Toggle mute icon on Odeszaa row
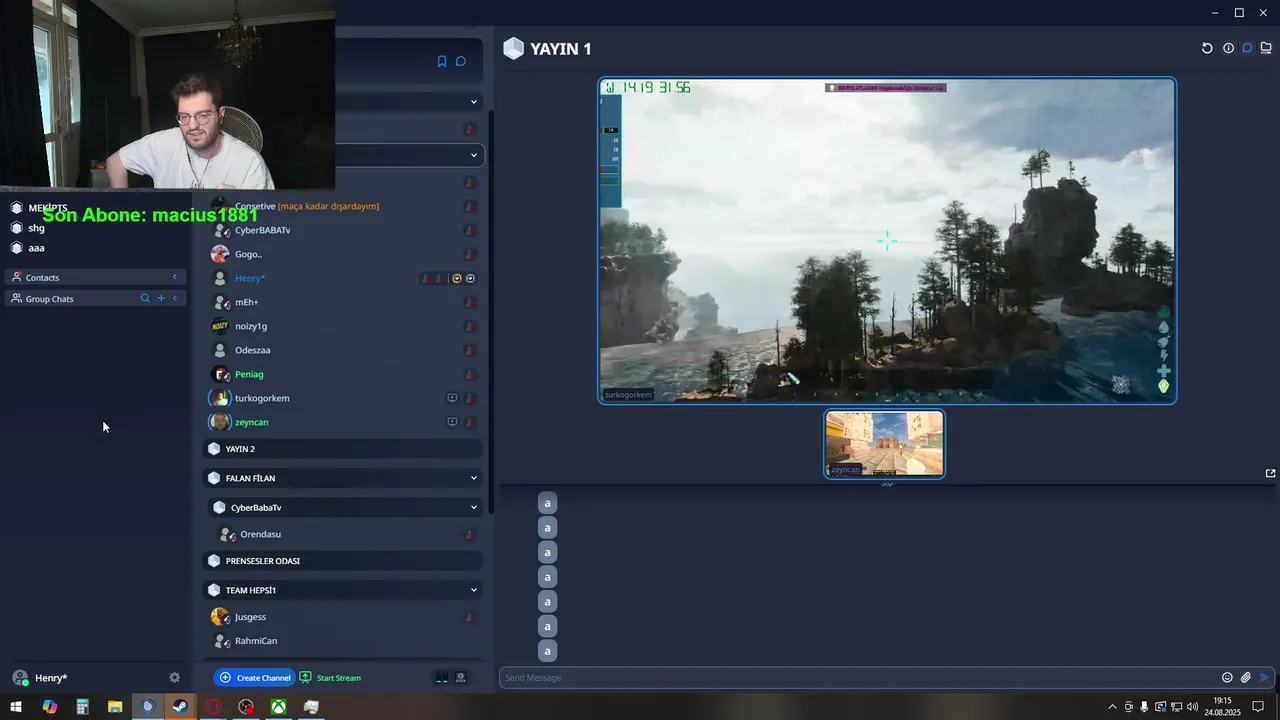Screen dimensions: 1280x720 pos(470,350)
